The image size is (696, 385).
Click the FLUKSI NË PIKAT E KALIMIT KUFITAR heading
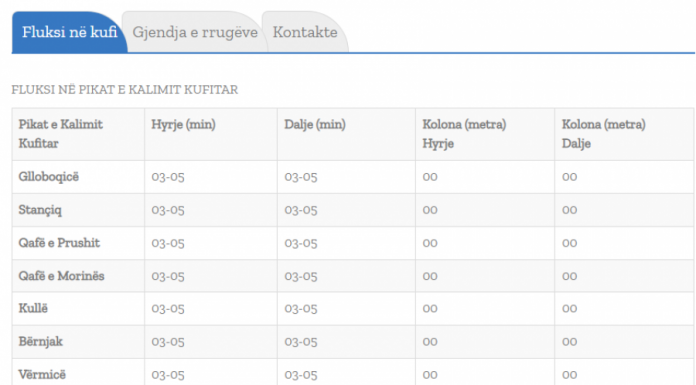[x=125, y=90]
